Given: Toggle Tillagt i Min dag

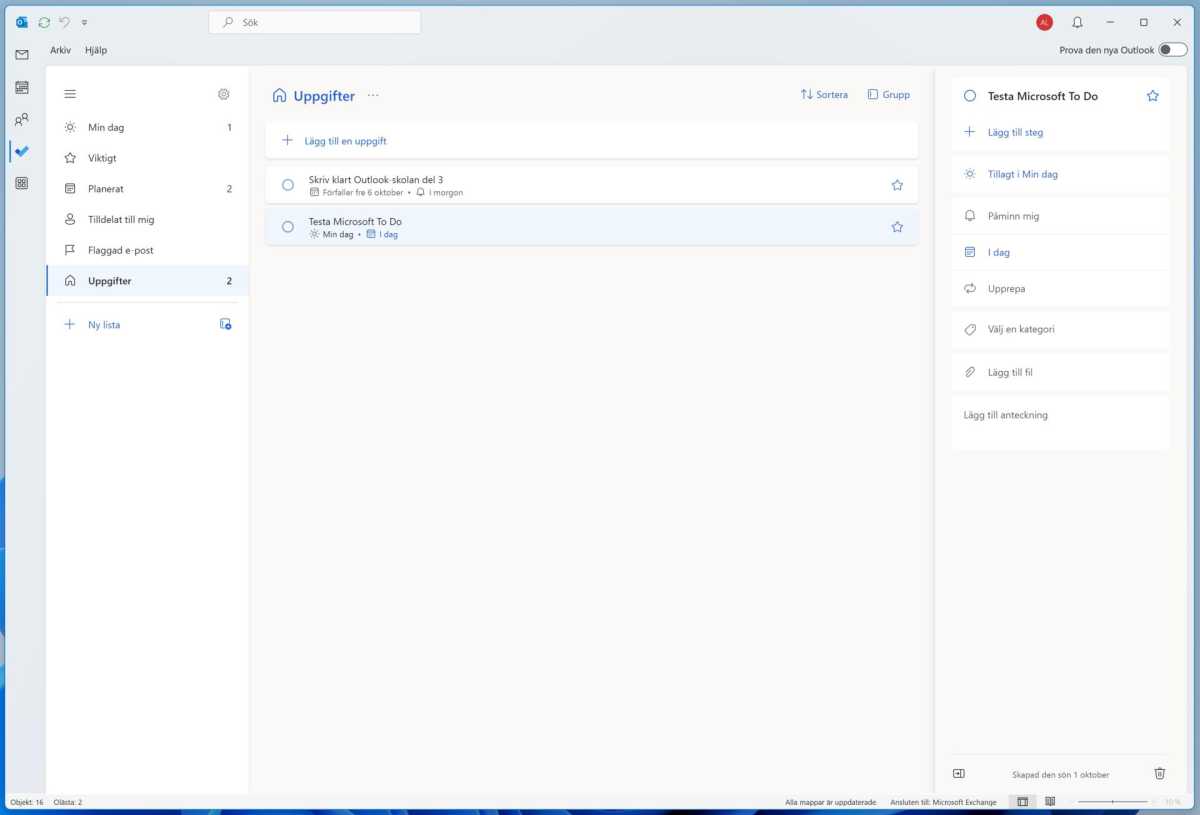Looking at the screenshot, I should coord(1061,174).
